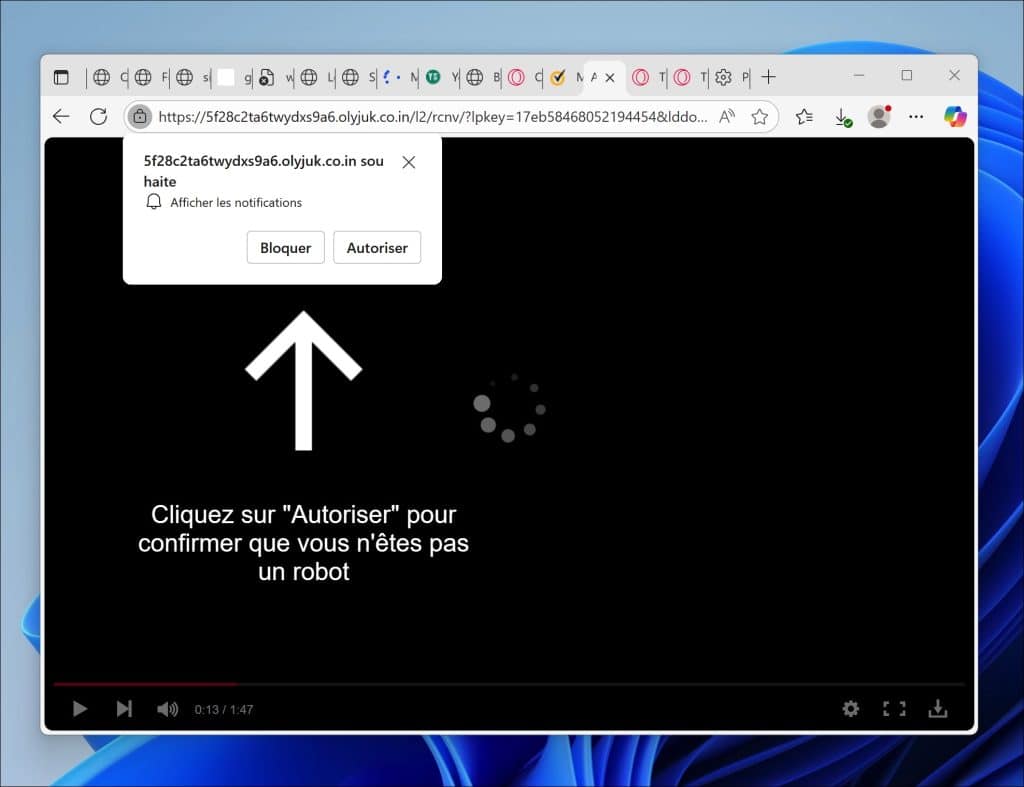Dismiss the notification permission popup with X

coord(408,162)
